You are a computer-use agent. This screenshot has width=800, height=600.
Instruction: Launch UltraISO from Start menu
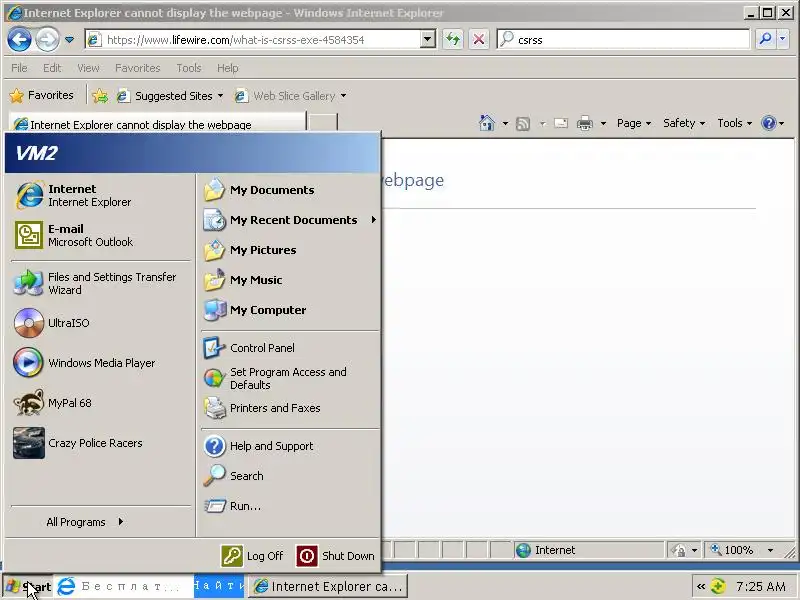click(x=100, y=323)
